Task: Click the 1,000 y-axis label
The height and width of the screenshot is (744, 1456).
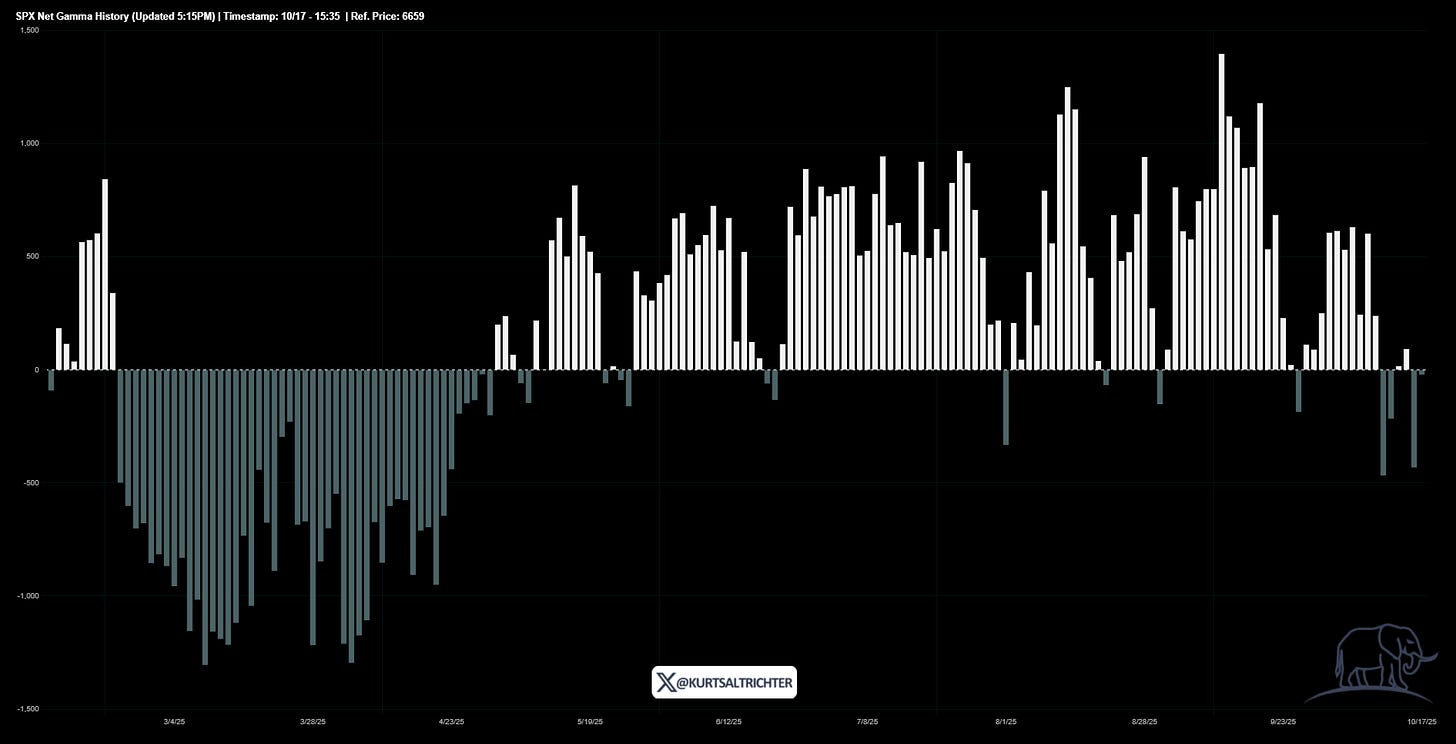Action: point(29,144)
